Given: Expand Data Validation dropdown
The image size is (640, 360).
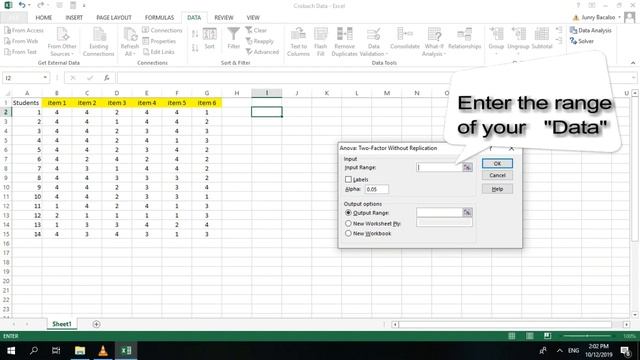Looking at the screenshot, I should tap(374, 53).
